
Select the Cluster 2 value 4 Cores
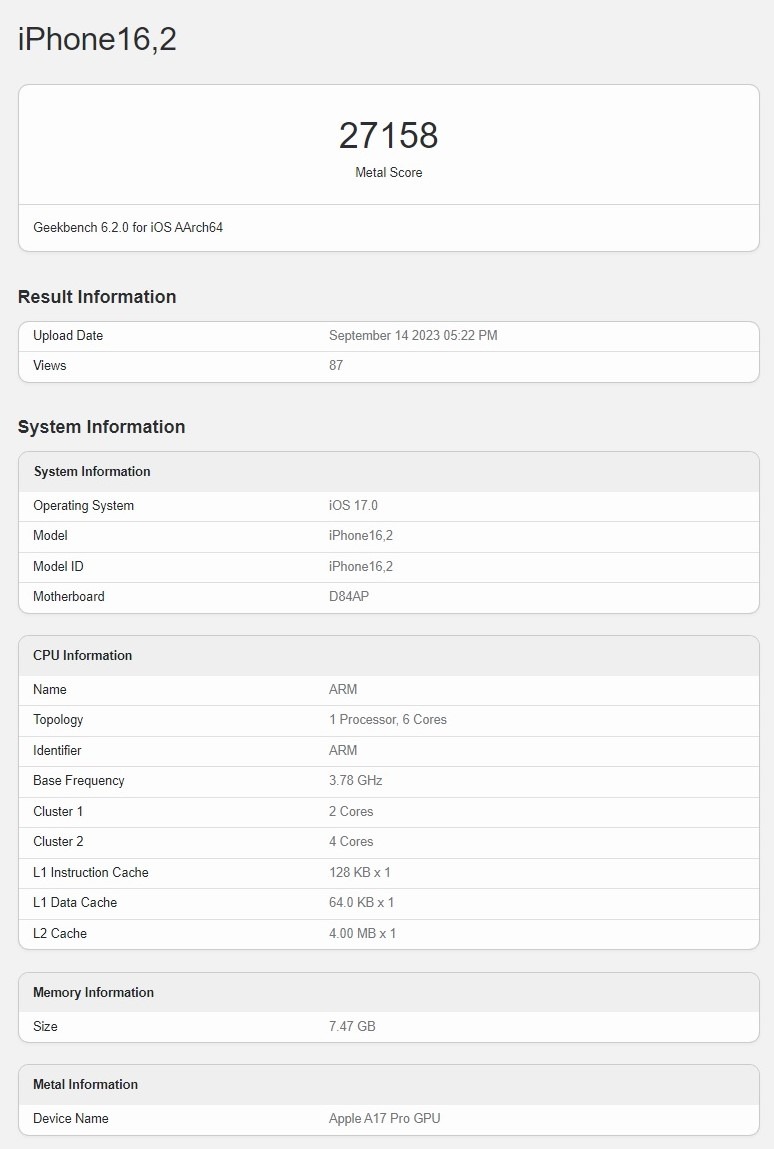(351, 842)
